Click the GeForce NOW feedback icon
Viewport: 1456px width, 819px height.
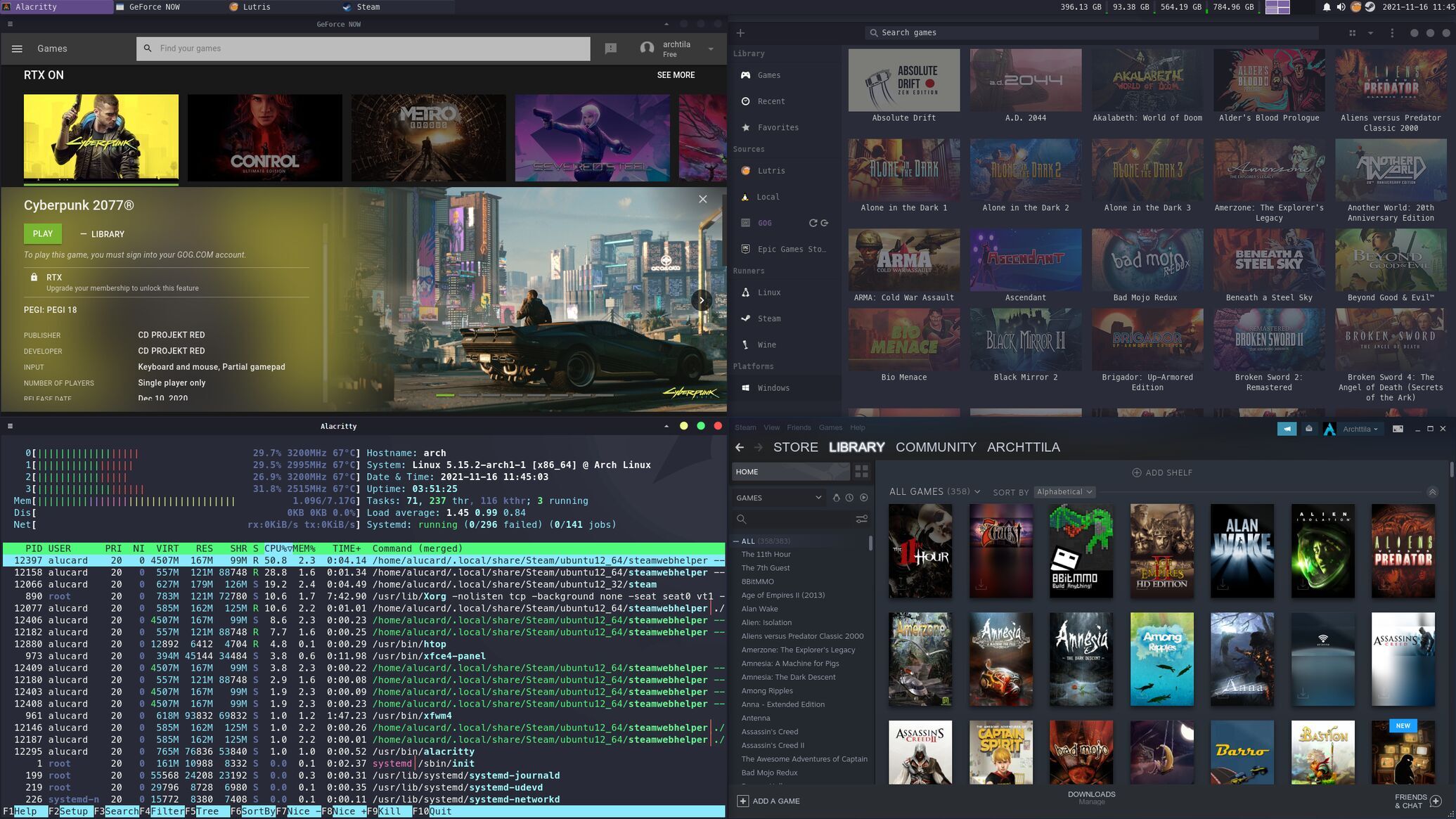[611, 49]
